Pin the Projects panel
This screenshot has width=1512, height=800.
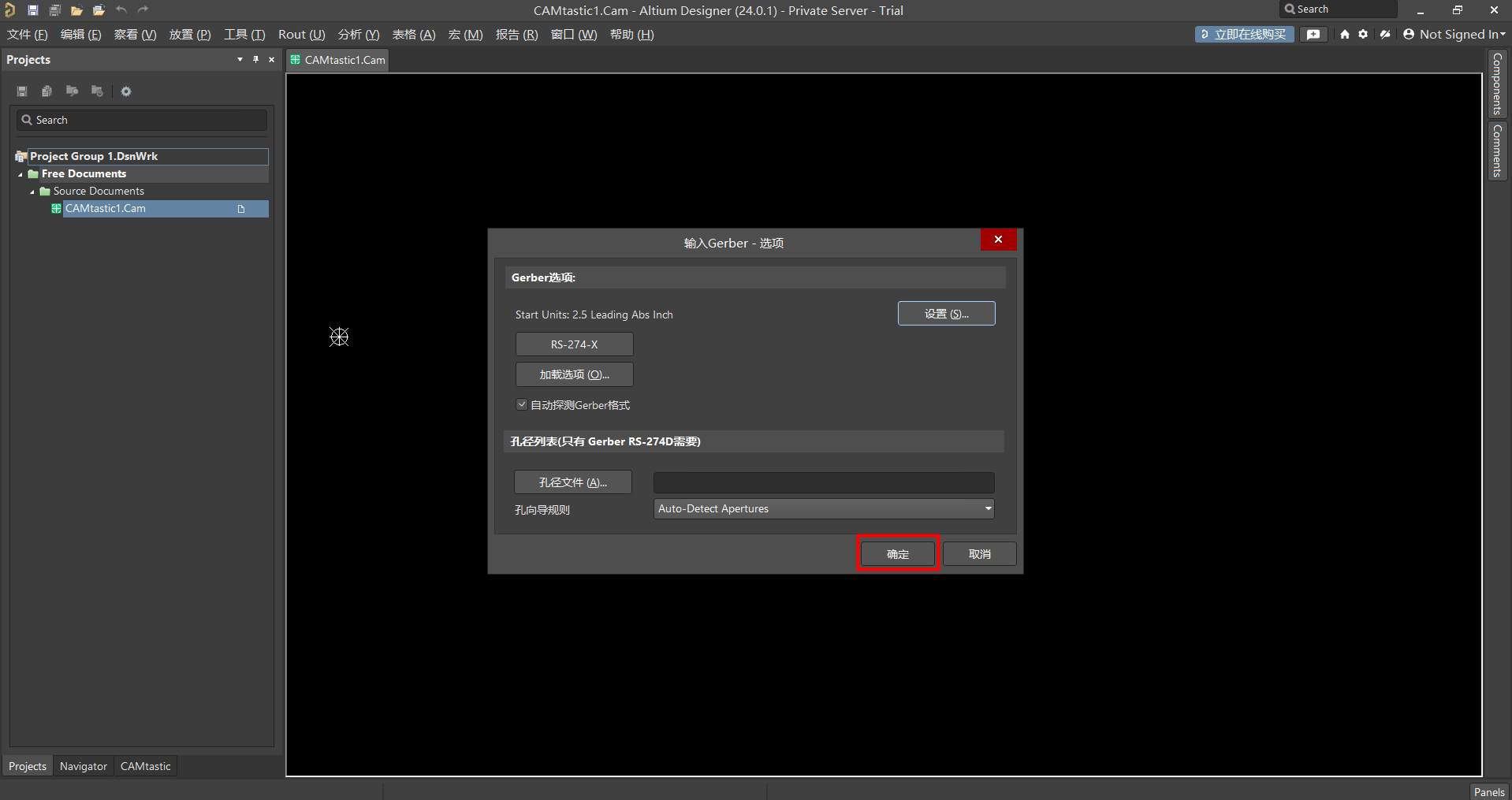[x=255, y=60]
